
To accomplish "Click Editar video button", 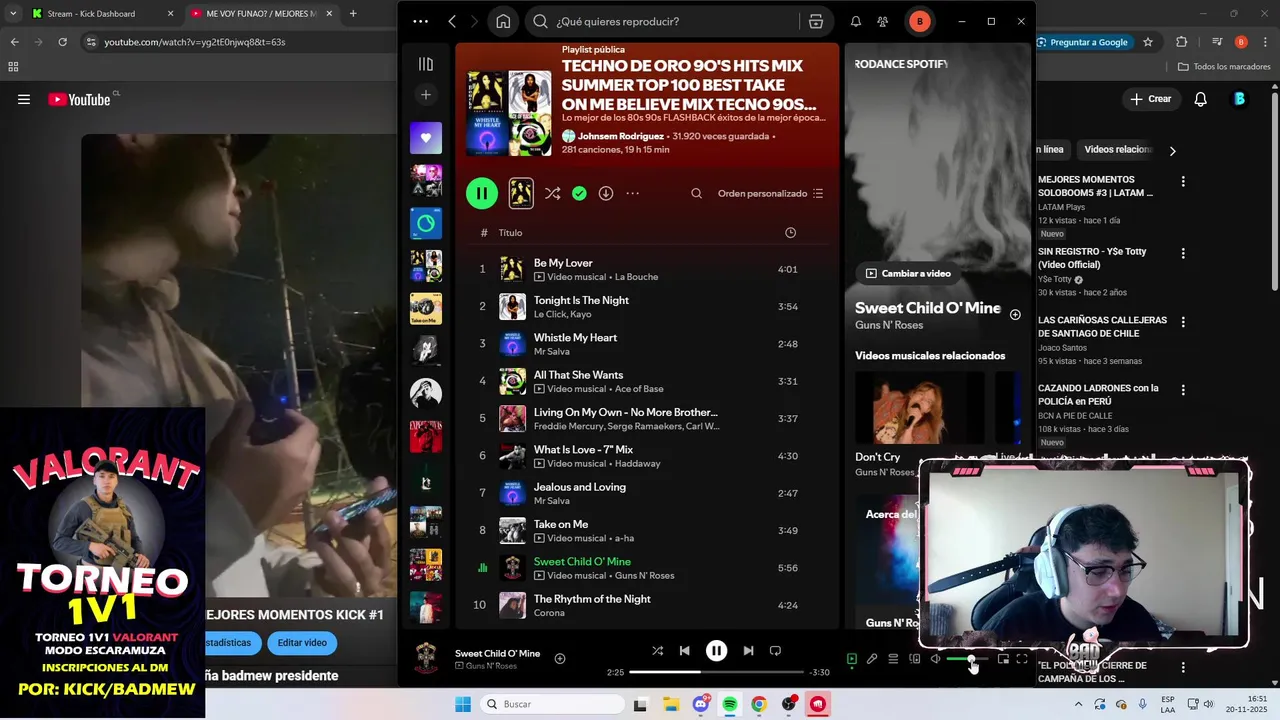I will 302,643.
